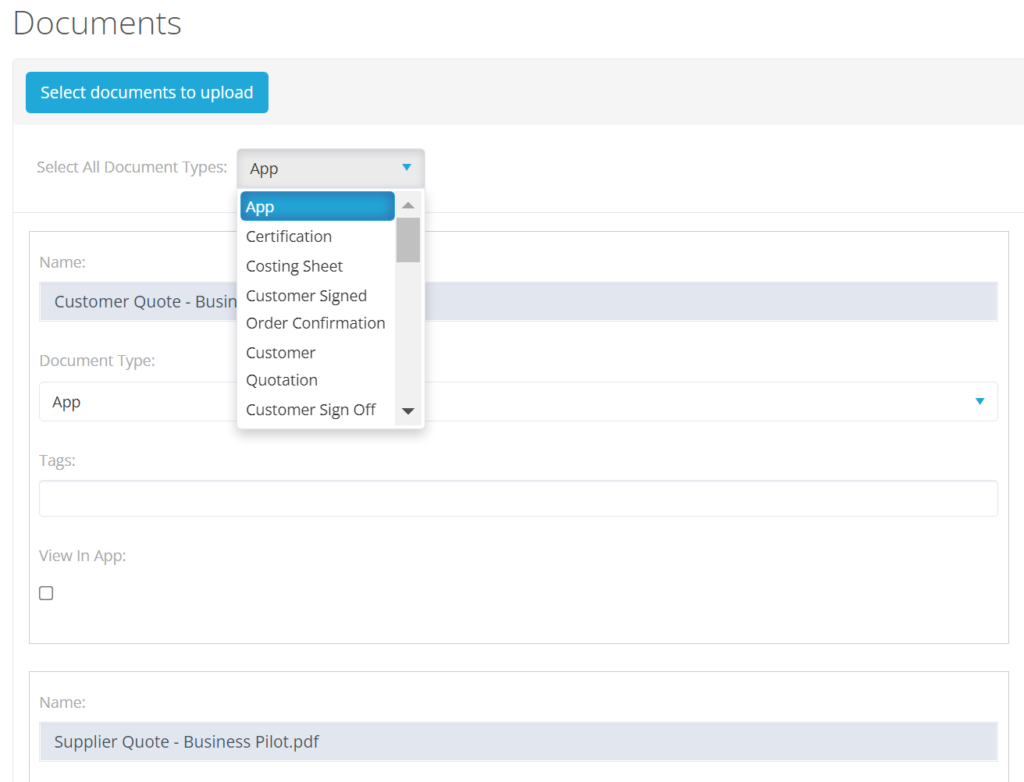Choose Customer Quotation from the list
The width and height of the screenshot is (1024, 782).
[x=282, y=366]
